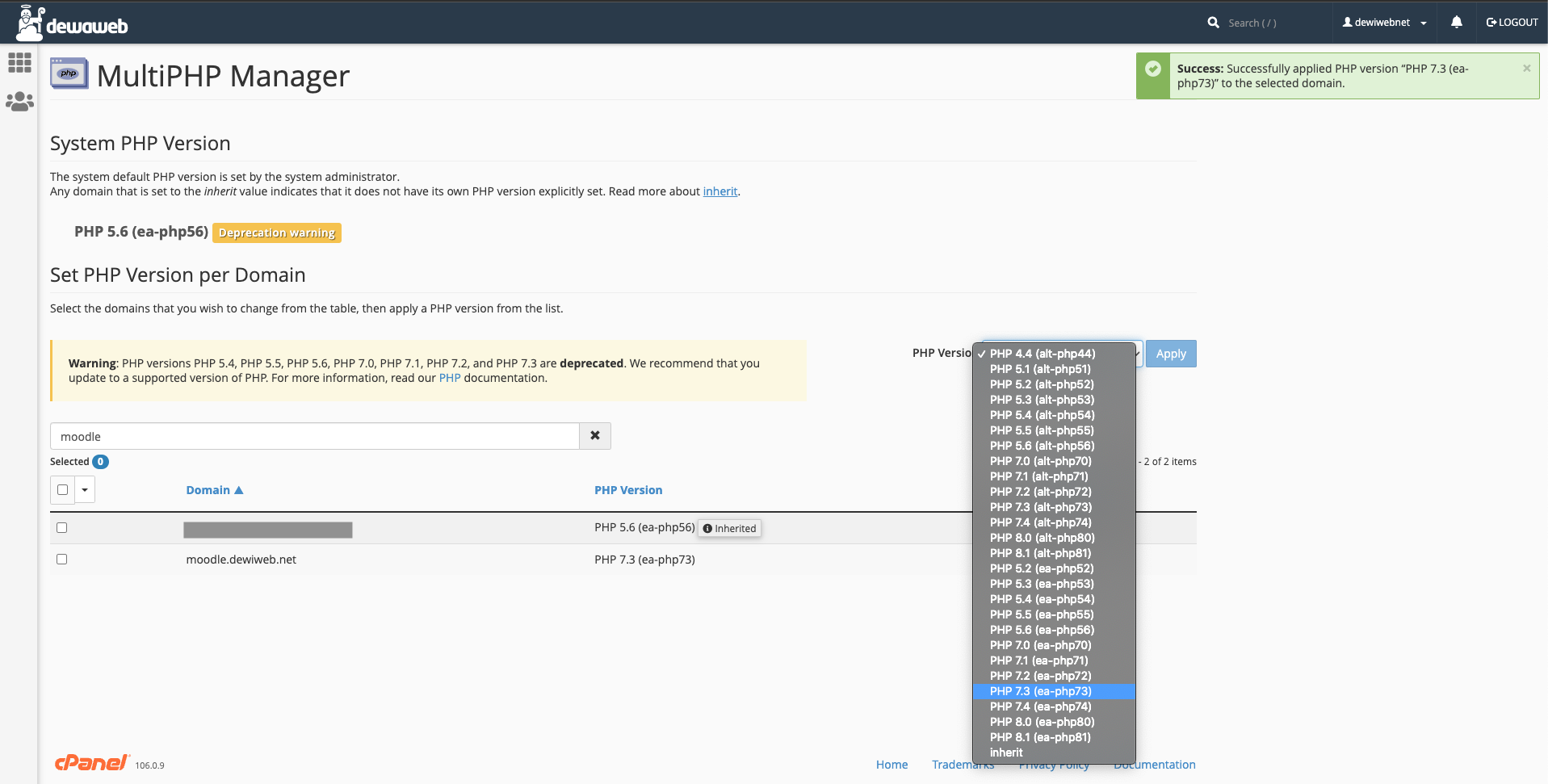Select PHP 7.0 (ea-php70) option
The image size is (1548, 784).
(x=1054, y=645)
